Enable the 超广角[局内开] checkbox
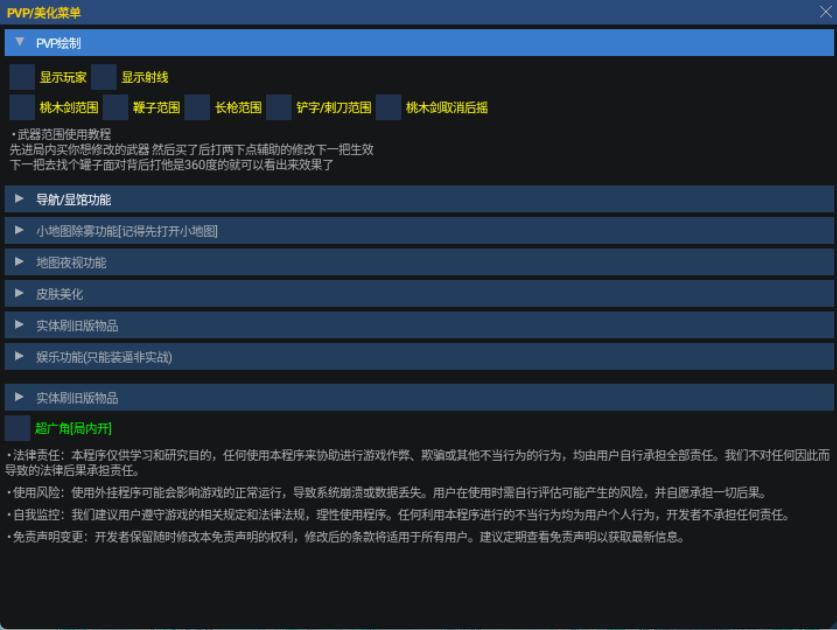The width and height of the screenshot is (837, 630). (x=18, y=428)
